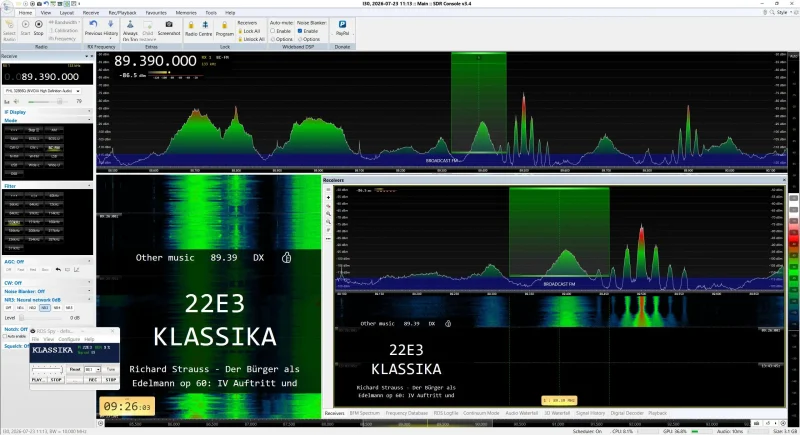The width and height of the screenshot is (800, 435).
Task: Select NR3 noise reduction button
Action: click(44, 308)
